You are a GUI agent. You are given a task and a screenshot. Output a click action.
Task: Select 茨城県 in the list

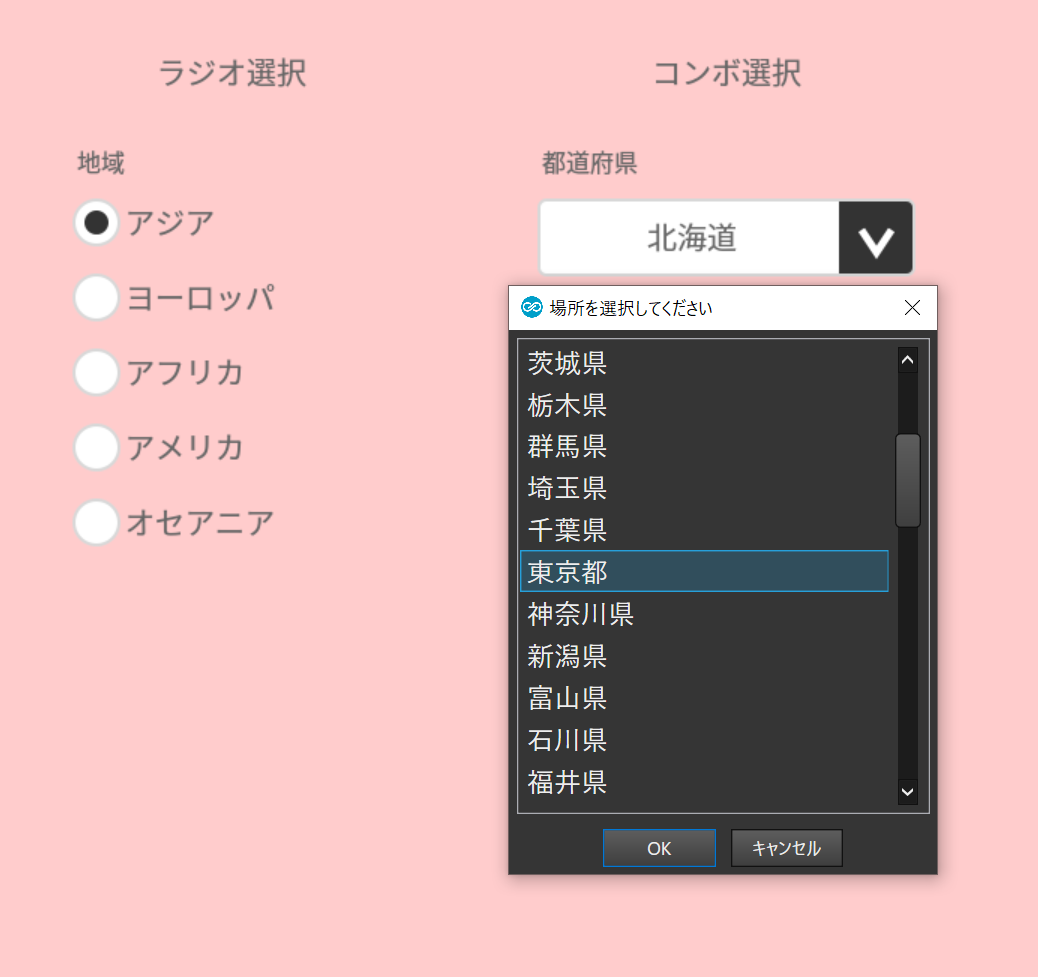pos(704,363)
